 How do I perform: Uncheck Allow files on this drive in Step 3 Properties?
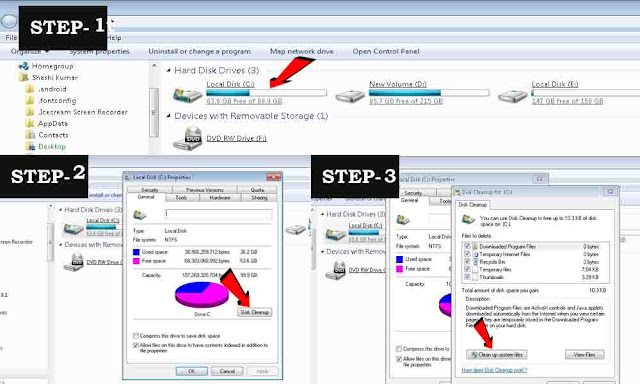click(399, 359)
